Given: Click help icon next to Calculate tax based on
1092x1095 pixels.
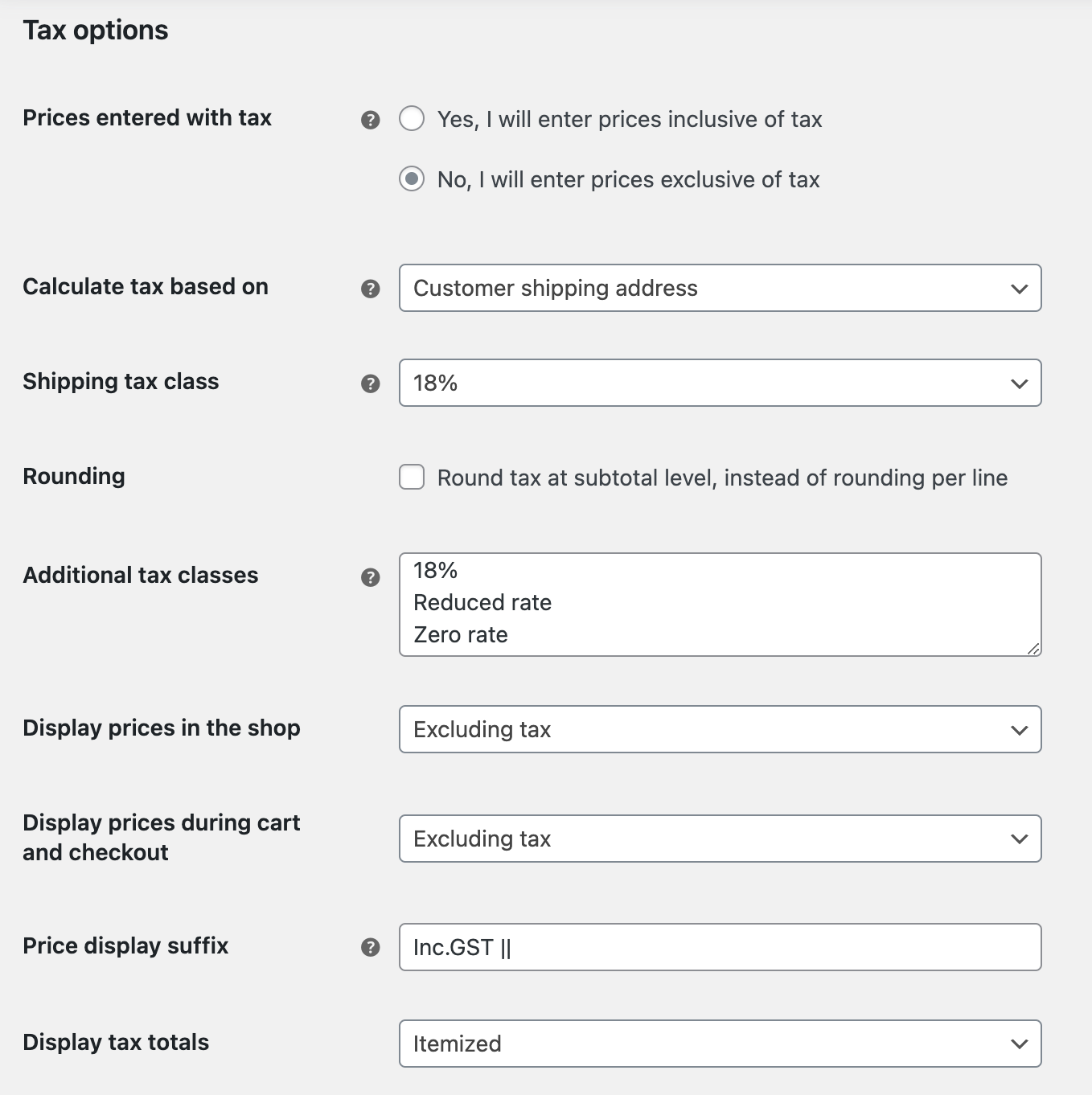Looking at the screenshot, I should [370, 289].
